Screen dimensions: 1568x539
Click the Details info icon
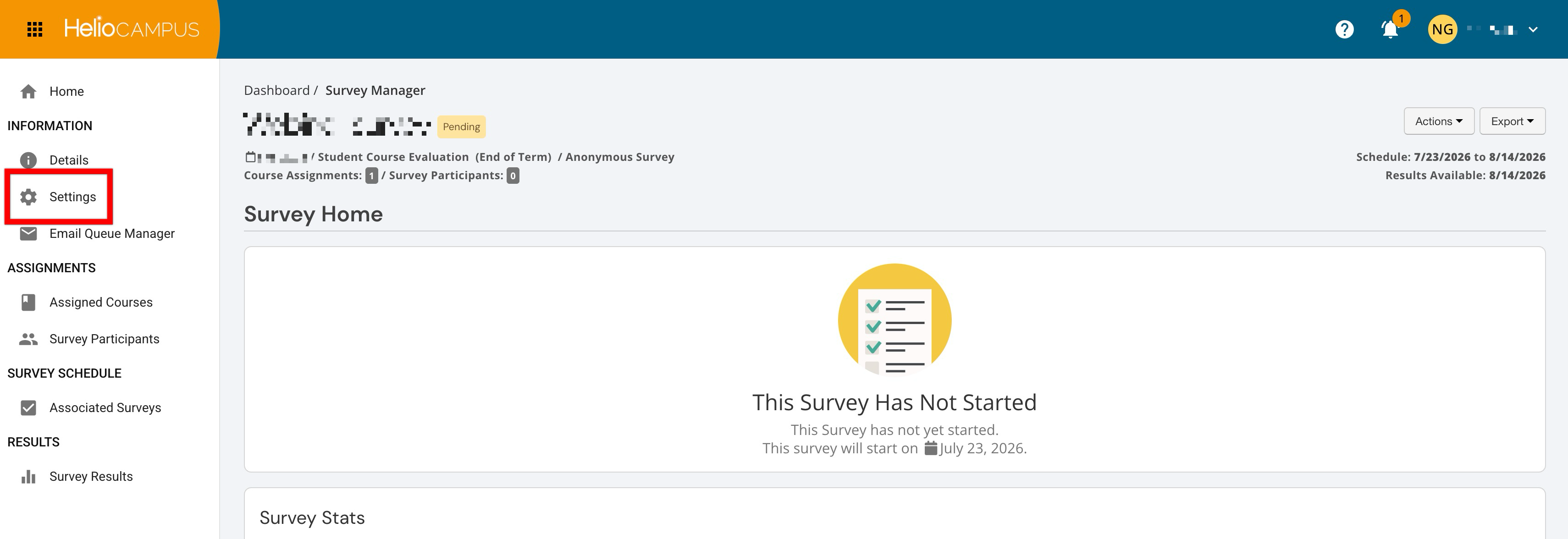(28, 160)
